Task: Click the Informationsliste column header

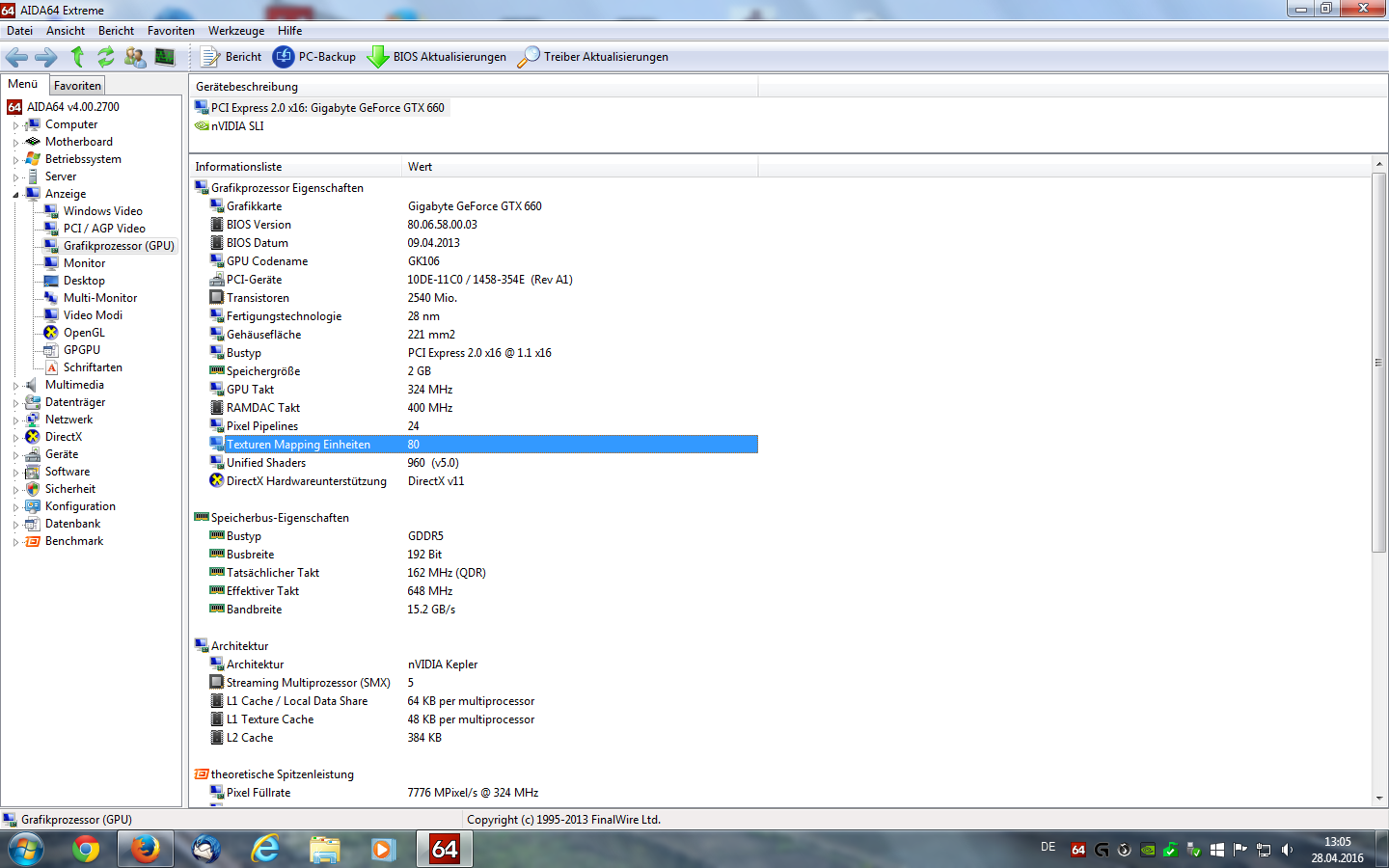Action: (295, 167)
